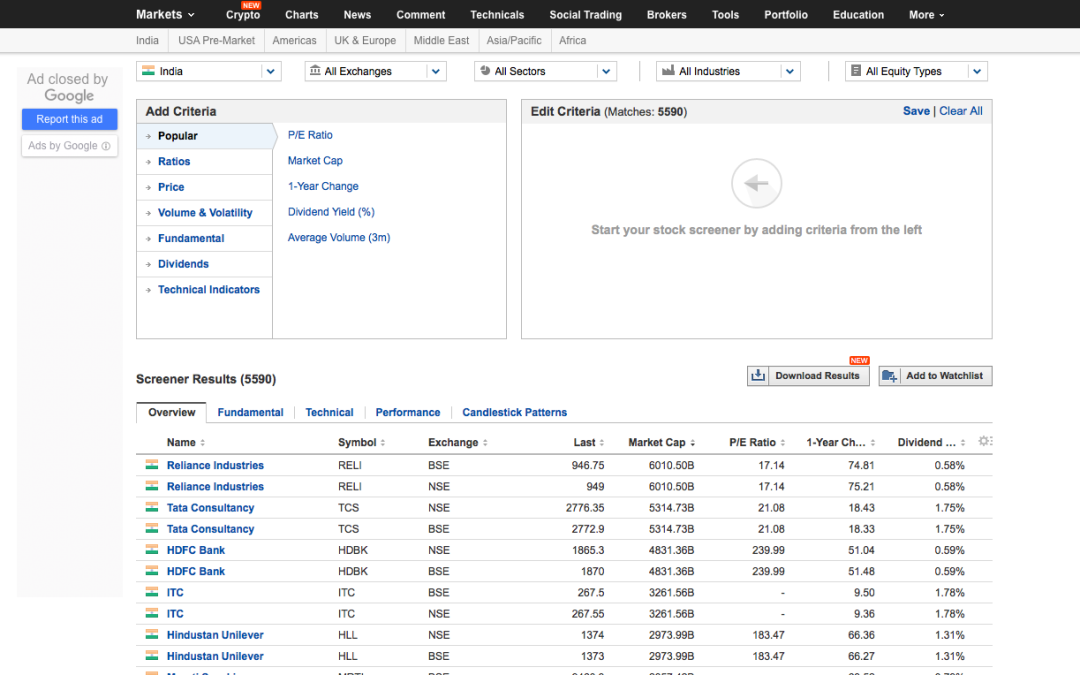The height and width of the screenshot is (675, 1080).
Task: Click the sort arrows next to Last column
Action: pyautogui.click(x=601, y=443)
